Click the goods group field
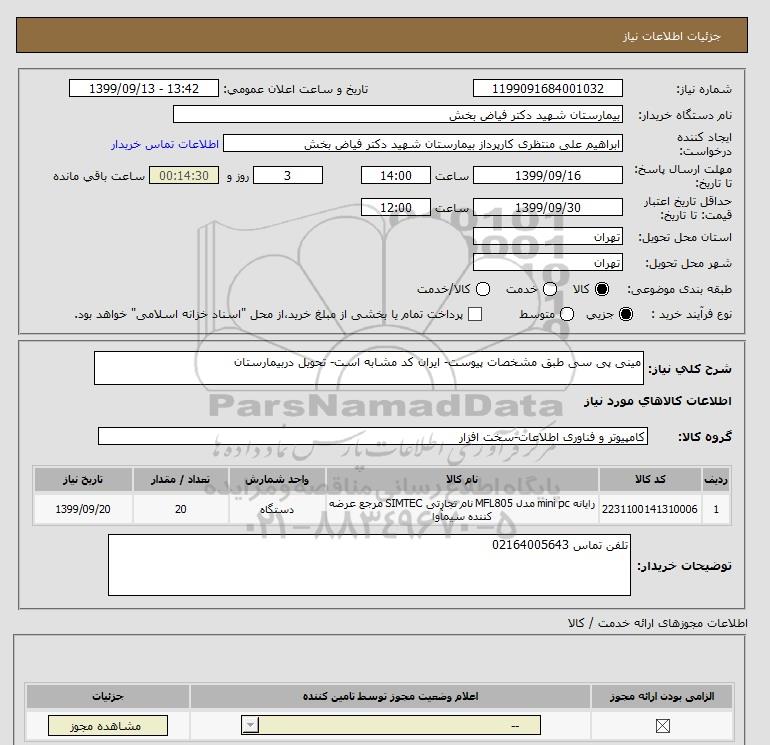770x745 pixels. [373, 436]
